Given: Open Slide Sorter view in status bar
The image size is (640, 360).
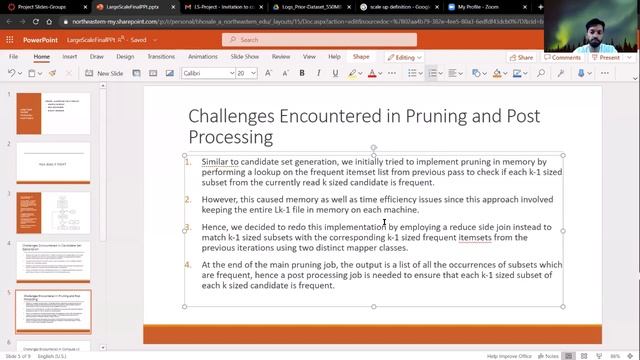Looking at the screenshot, I should [x=584, y=356].
